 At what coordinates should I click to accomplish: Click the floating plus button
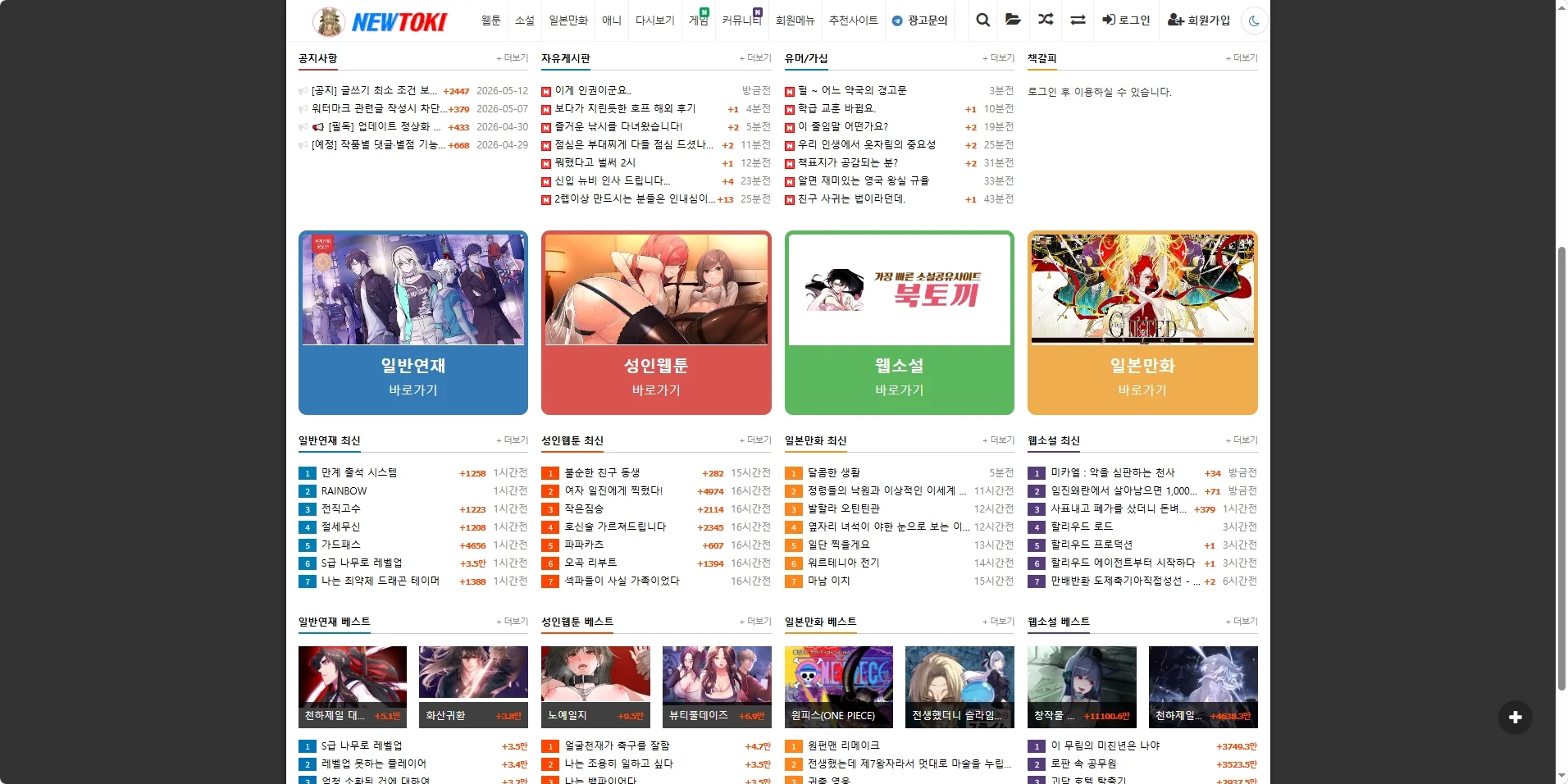1516,718
